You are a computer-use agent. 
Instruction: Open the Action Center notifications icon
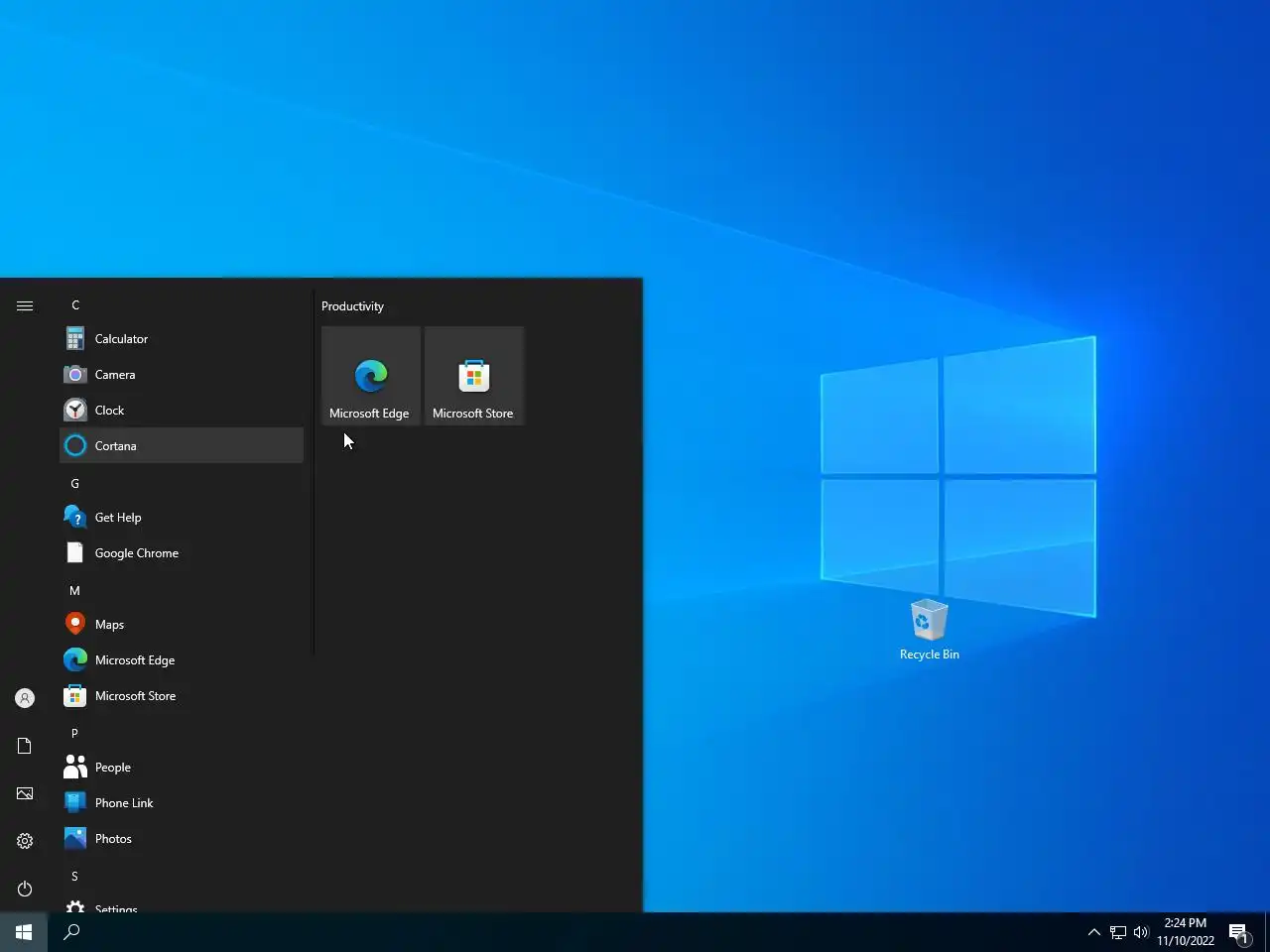click(x=1239, y=932)
